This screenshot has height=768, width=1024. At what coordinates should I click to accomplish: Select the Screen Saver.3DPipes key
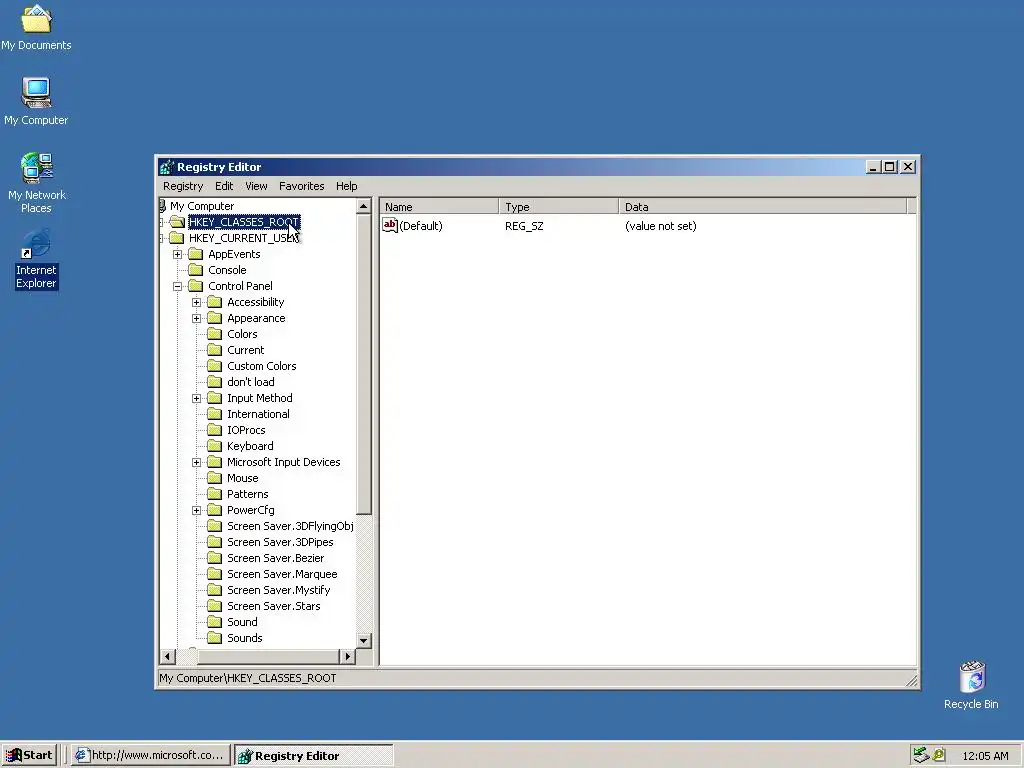(x=280, y=542)
